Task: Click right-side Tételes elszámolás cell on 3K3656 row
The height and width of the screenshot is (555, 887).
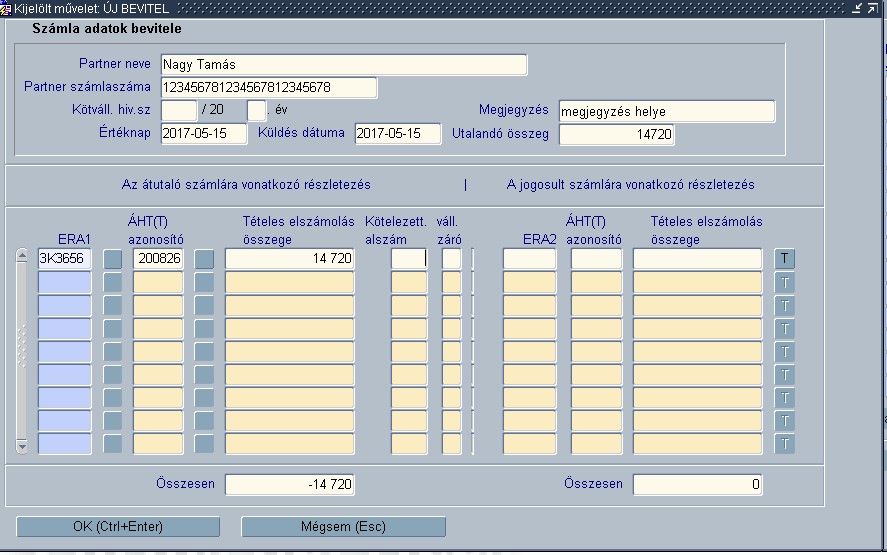Action: click(x=697, y=259)
